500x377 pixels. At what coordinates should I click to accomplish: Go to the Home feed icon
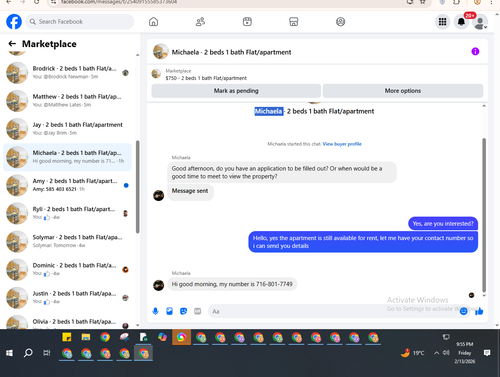(x=153, y=22)
